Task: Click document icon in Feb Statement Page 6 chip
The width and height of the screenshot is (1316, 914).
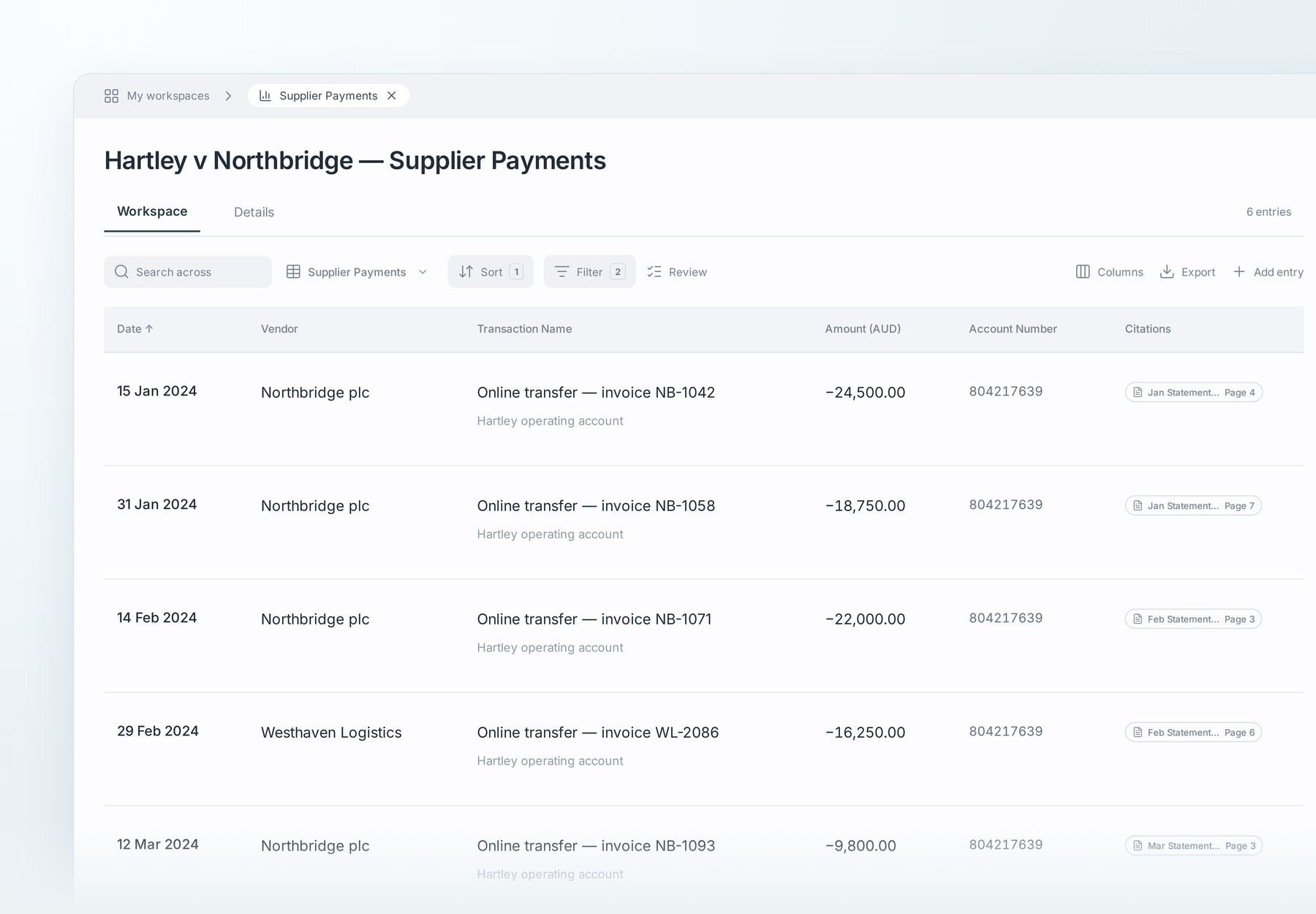Action: [x=1138, y=733]
